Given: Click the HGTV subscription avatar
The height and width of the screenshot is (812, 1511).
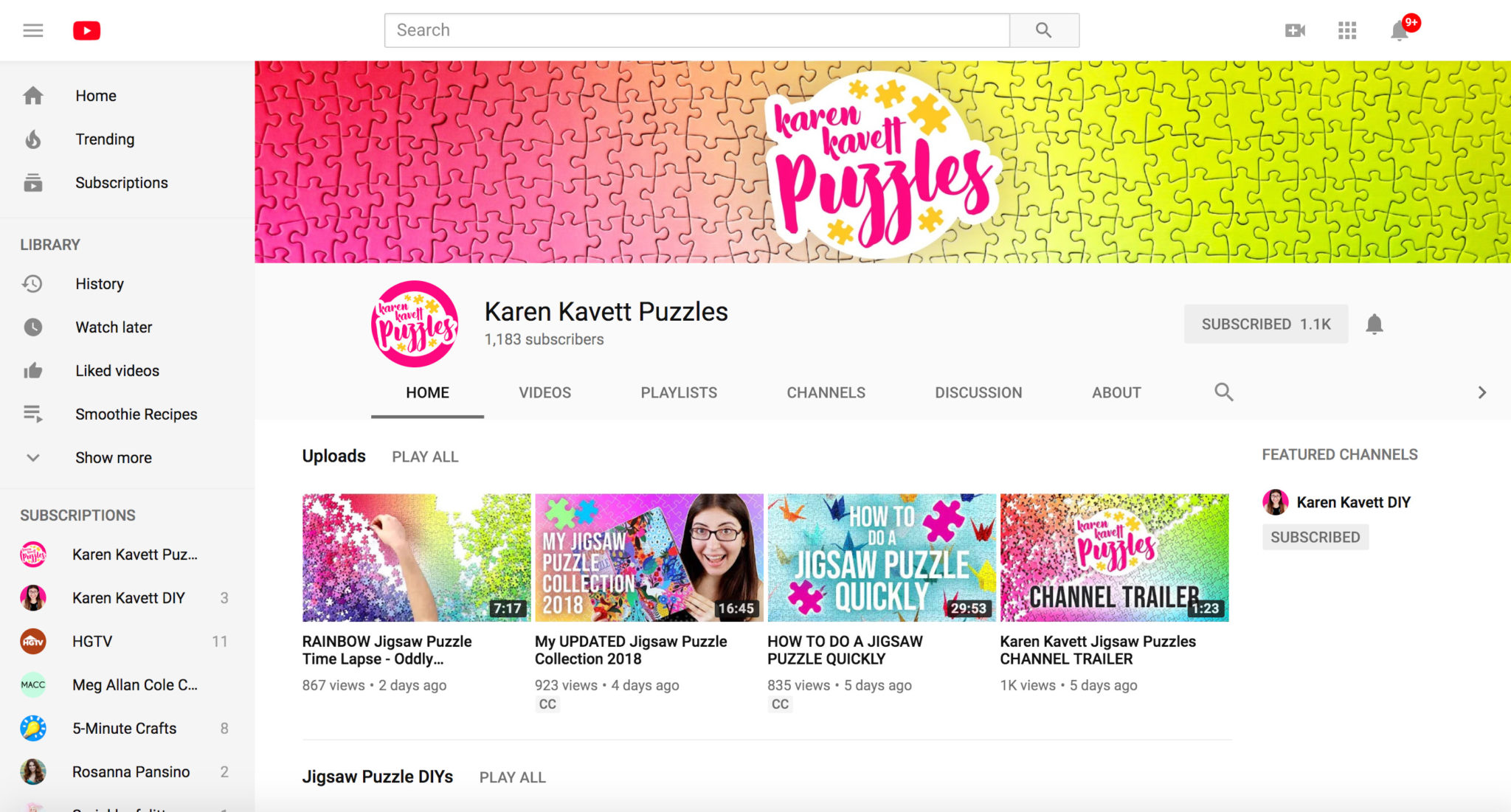Looking at the screenshot, I should pyautogui.click(x=33, y=642).
